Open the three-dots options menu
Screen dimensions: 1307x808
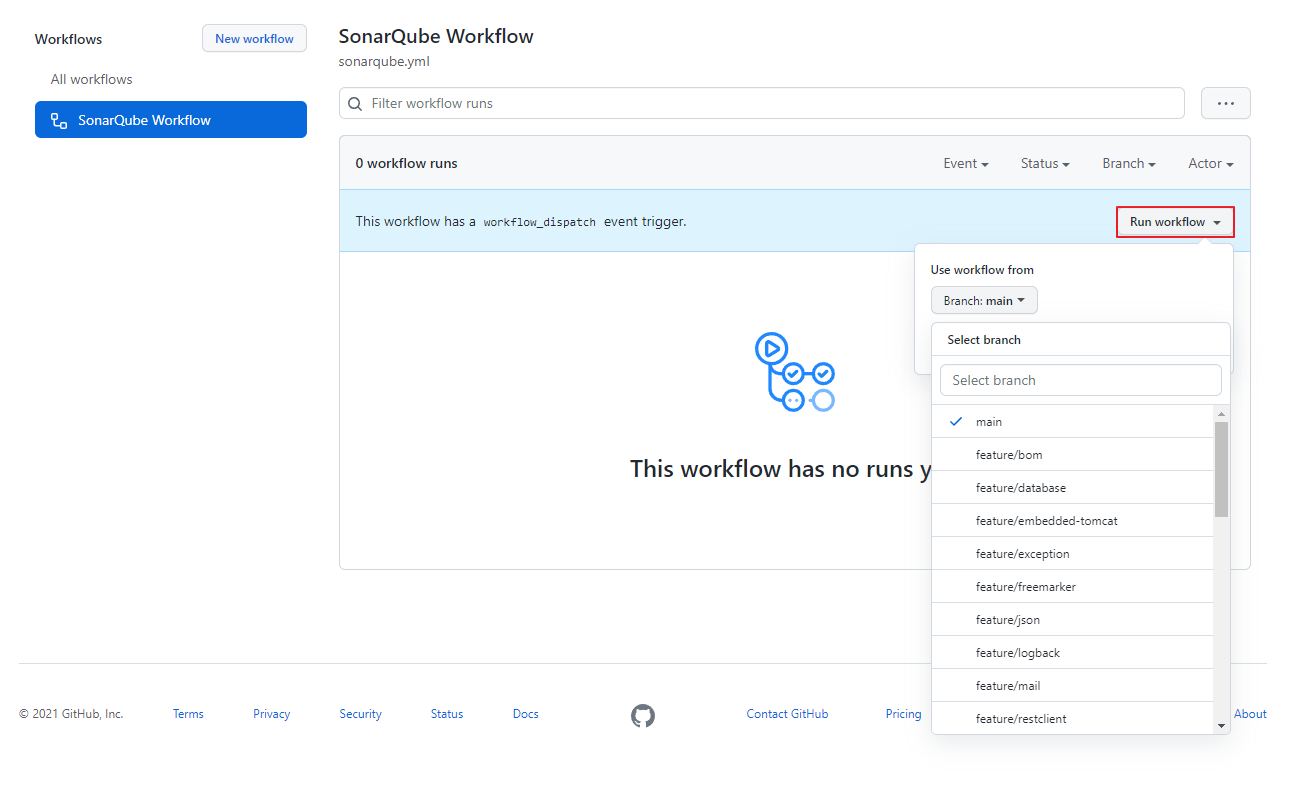coord(1225,103)
